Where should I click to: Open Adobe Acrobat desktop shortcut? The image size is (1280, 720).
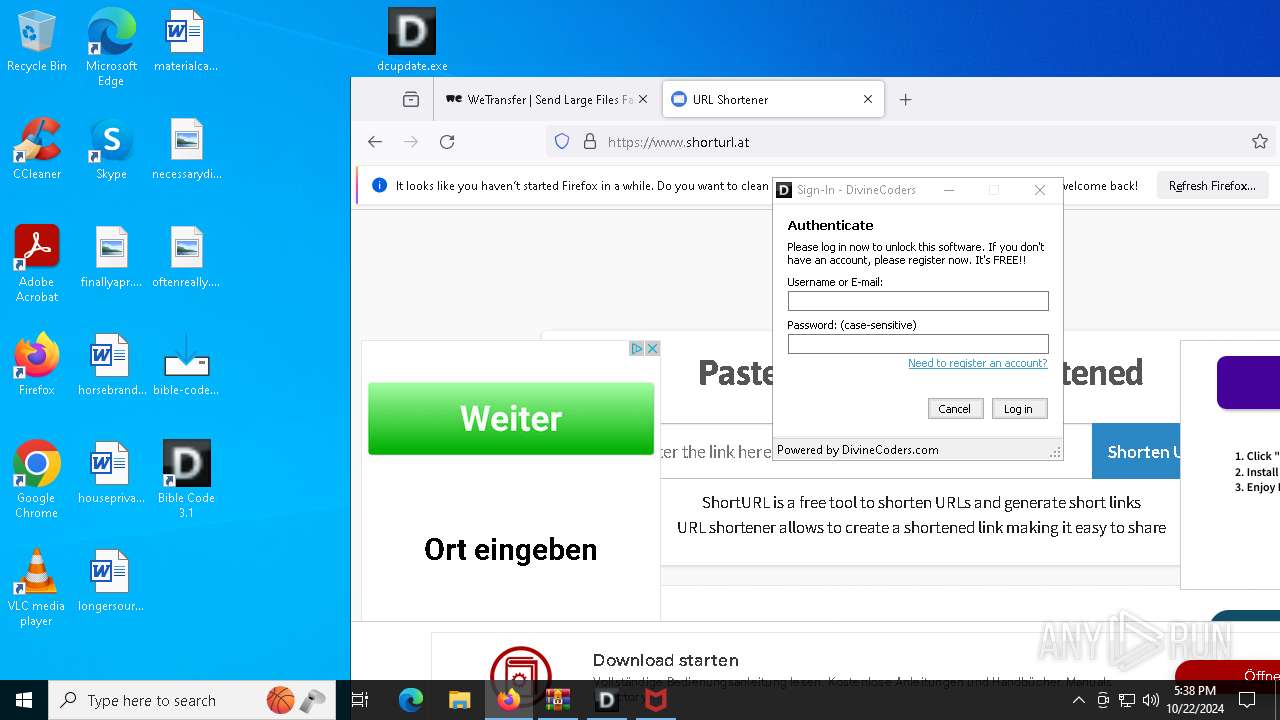(x=37, y=264)
